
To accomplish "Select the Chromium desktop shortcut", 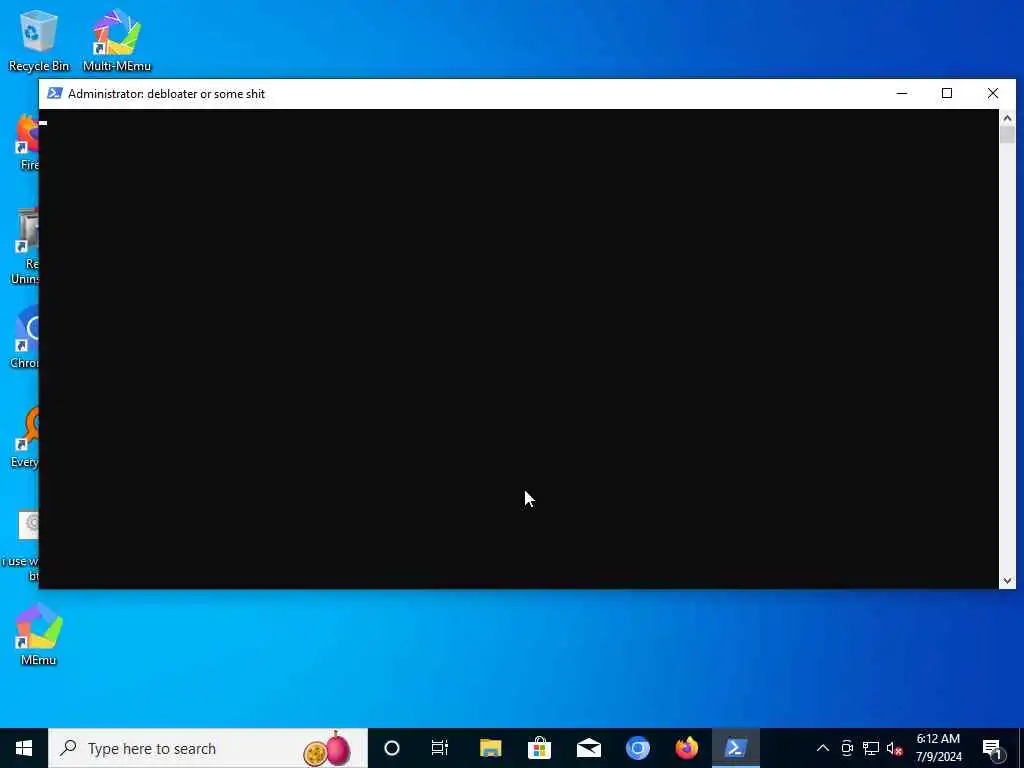I will pos(25,338).
